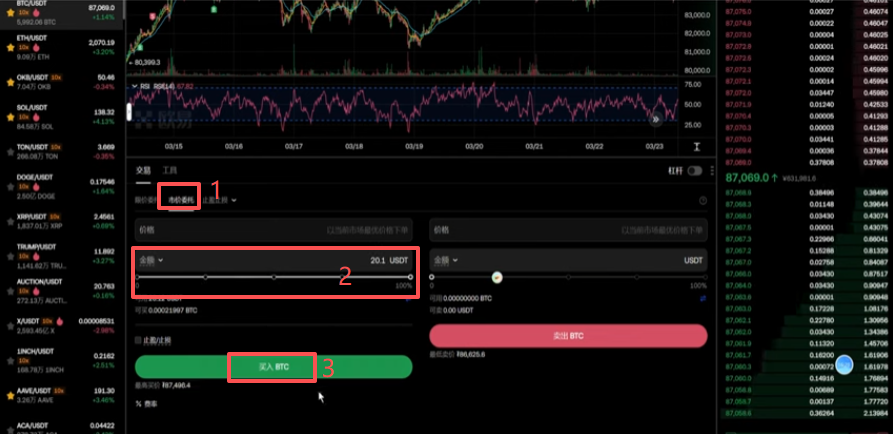Image resolution: width=893 pixels, height=434 pixels.
Task: Open the buy-side 金额 unit dropdown
Action: pos(151,260)
